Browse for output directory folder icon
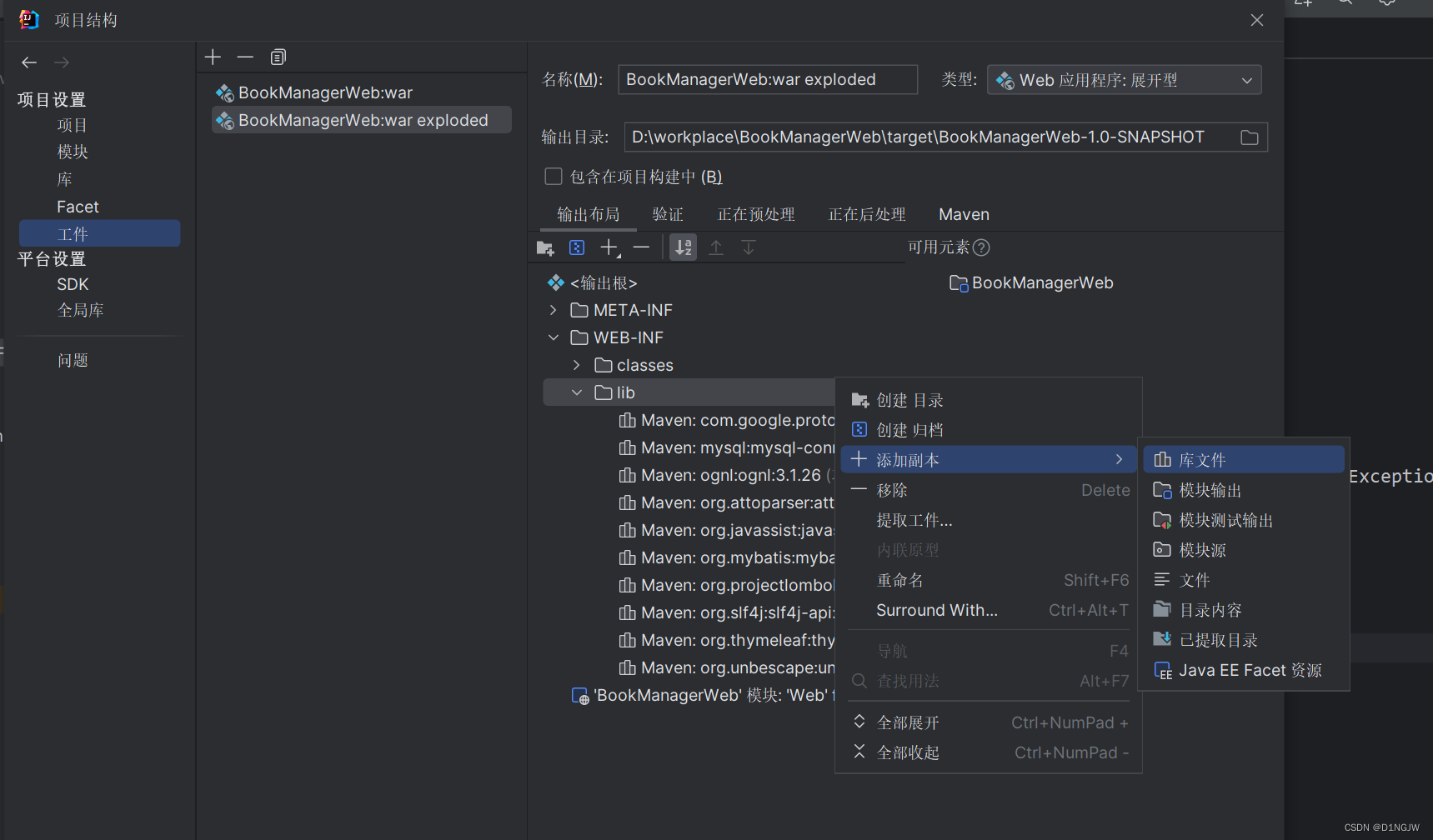 (x=1249, y=137)
